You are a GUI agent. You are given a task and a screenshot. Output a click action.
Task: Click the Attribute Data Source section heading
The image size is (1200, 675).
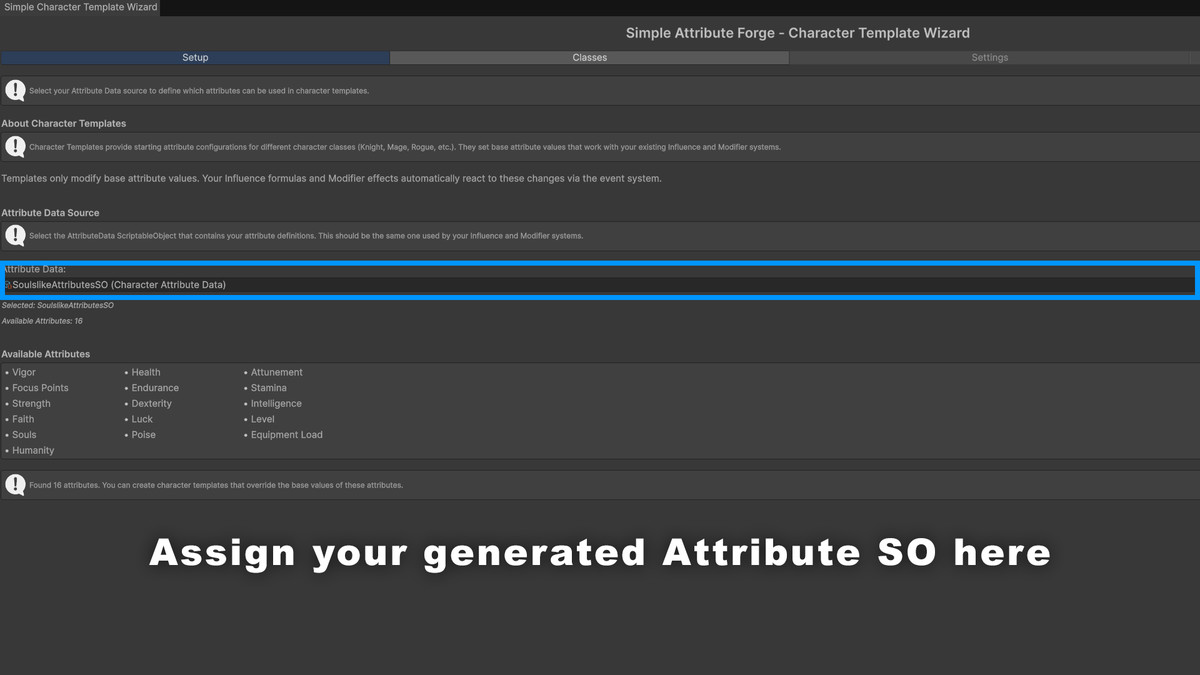pos(50,212)
